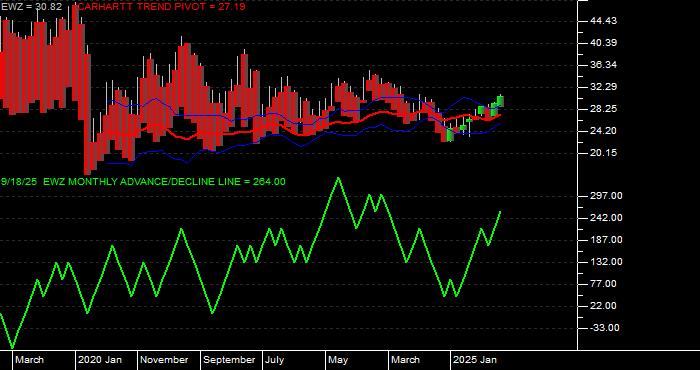Click the EWZ MONTHLY ADVANCE/DECLINE LINE = 264.00 label
Viewport: 700px width, 370px height.
pos(164,182)
